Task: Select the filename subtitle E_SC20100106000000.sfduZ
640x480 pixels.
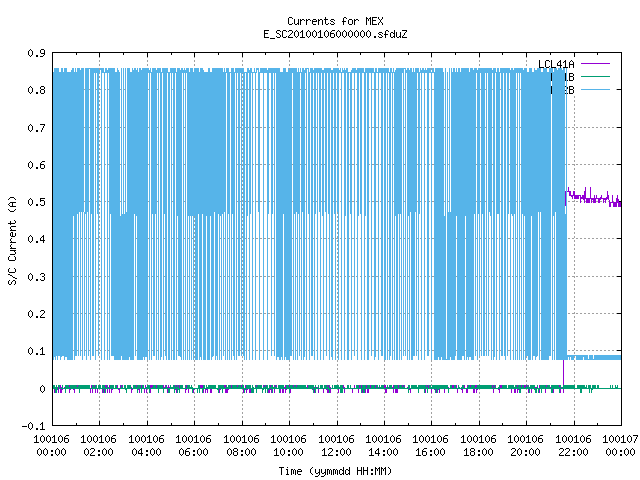Action: click(335, 34)
